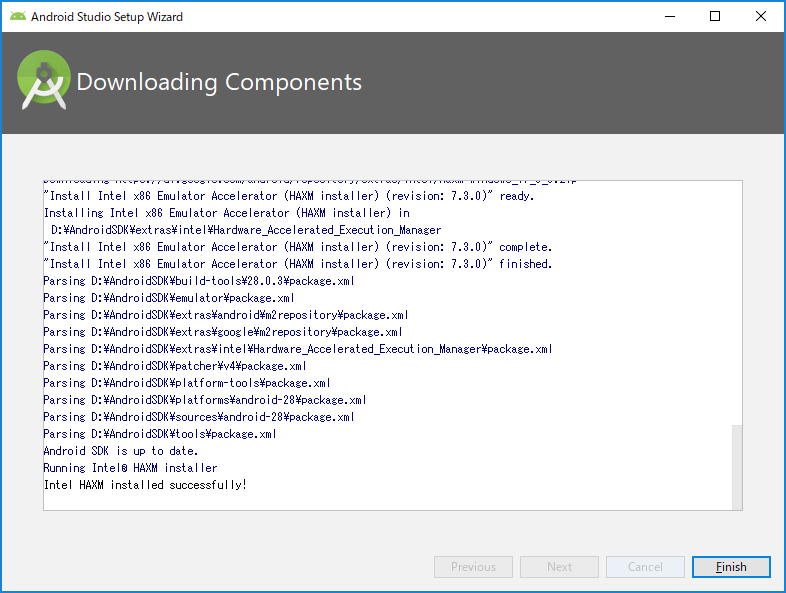Click the Parsing extras\android\m2repository line
The image size is (786, 593).
click(226, 314)
